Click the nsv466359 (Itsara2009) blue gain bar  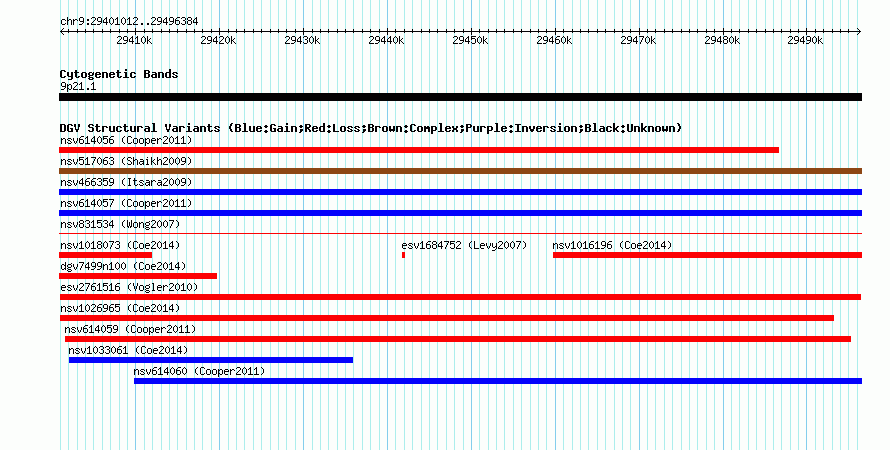pyautogui.click(x=460, y=192)
